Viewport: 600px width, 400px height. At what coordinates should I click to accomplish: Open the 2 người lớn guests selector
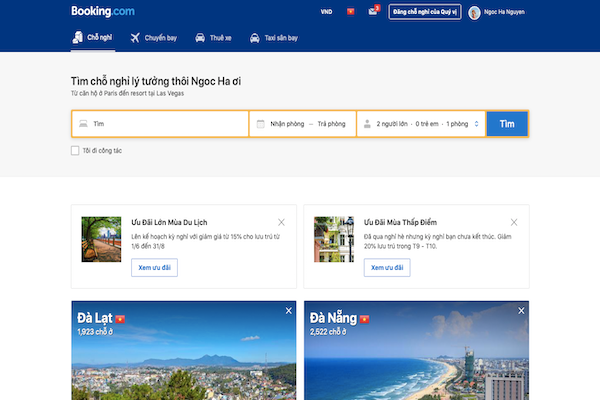[x=421, y=124]
